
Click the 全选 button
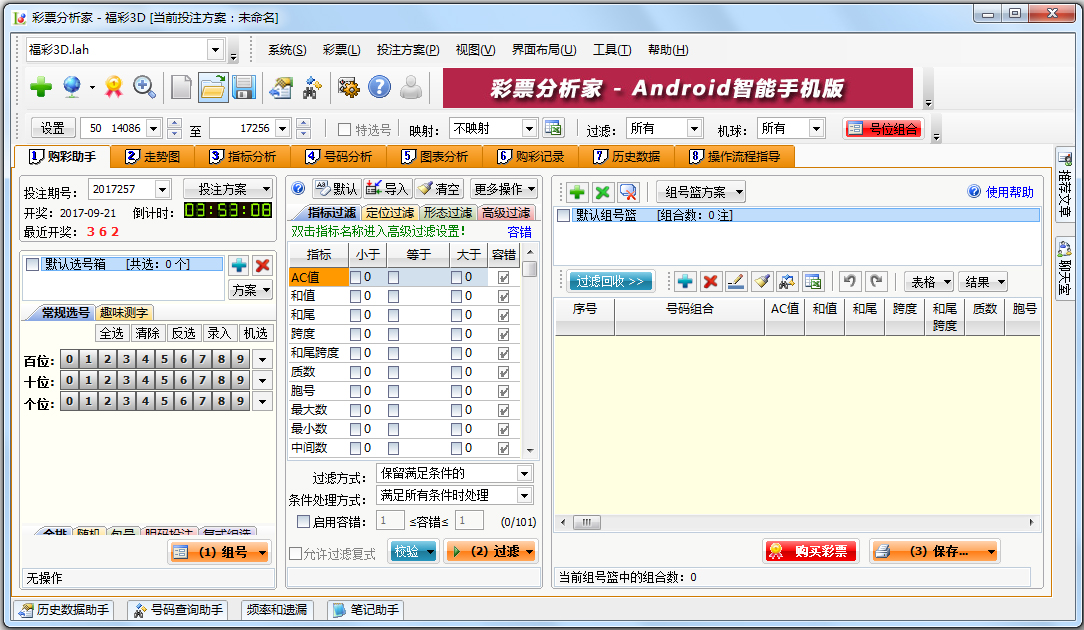(113, 333)
